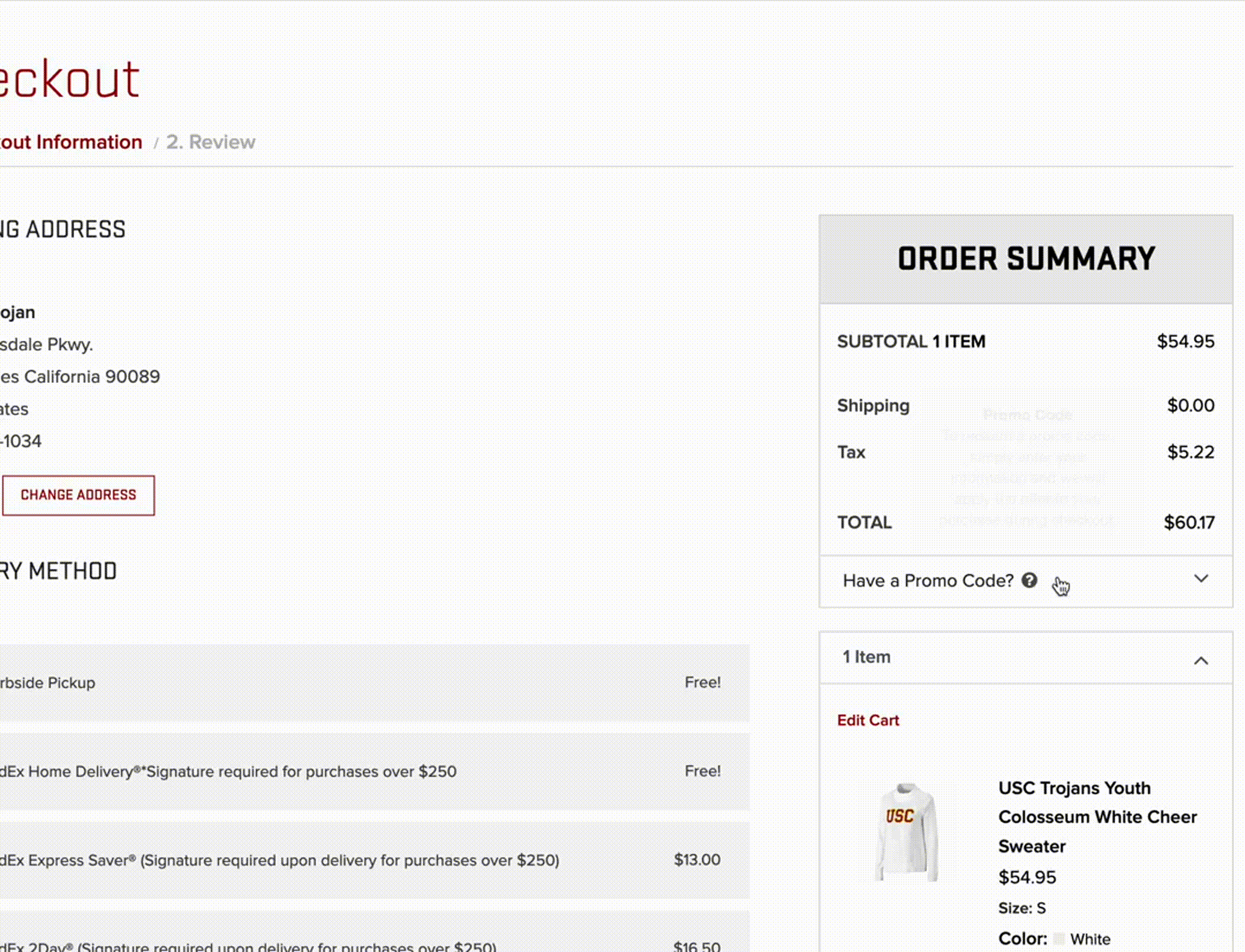The height and width of the screenshot is (952, 1245).
Task: Click the USC Trojans Youth sweater title
Action: [x=1097, y=817]
